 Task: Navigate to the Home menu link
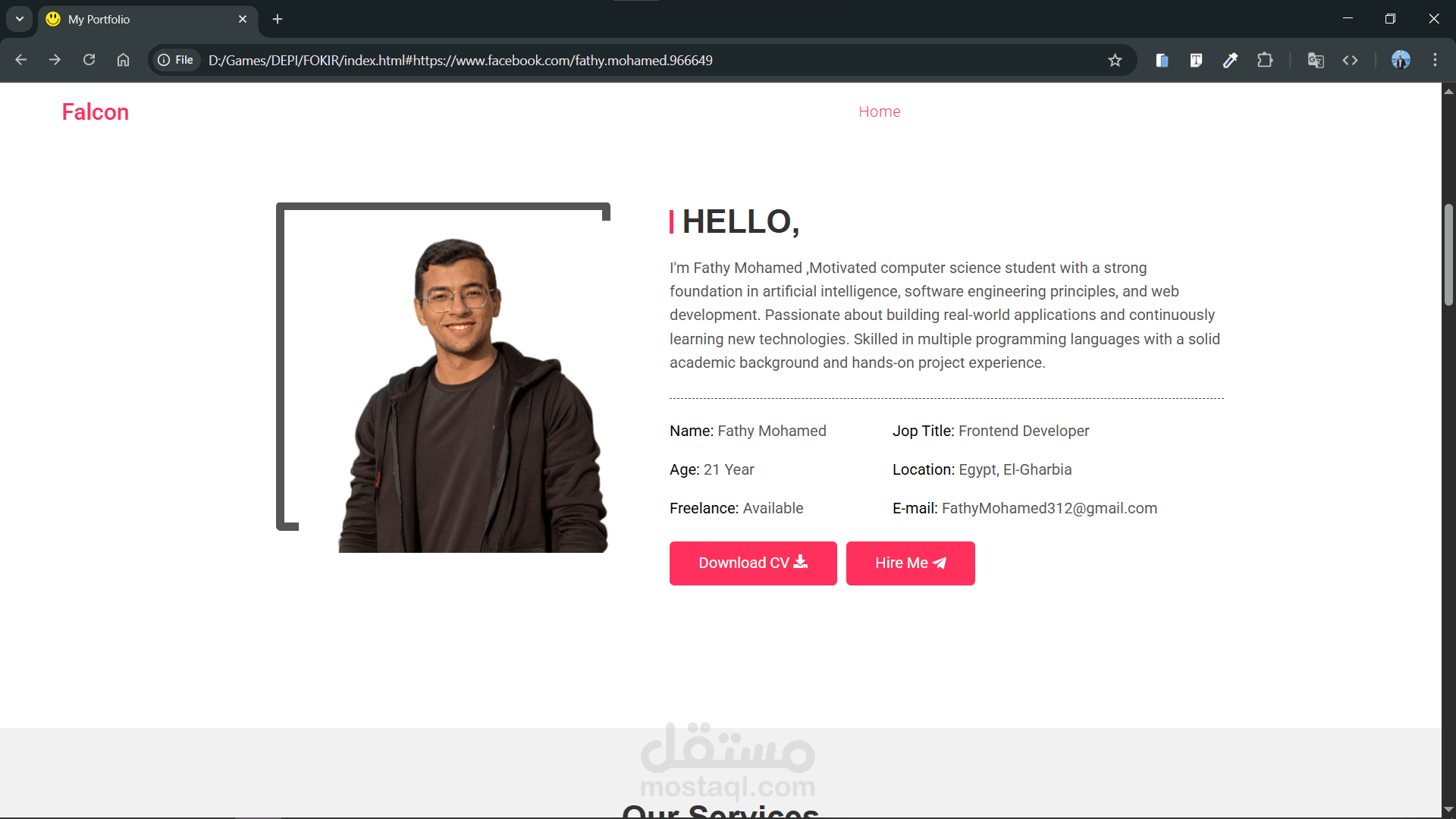point(880,111)
